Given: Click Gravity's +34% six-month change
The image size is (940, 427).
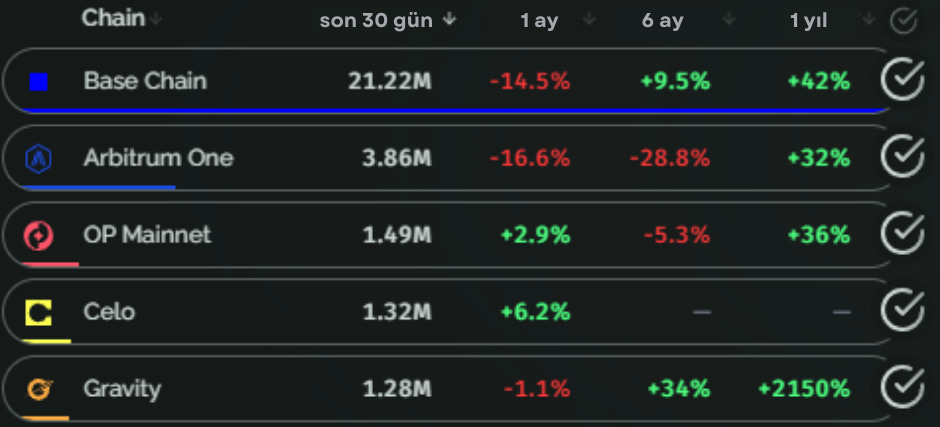Looking at the screenshot, I should tap(679, 389).
